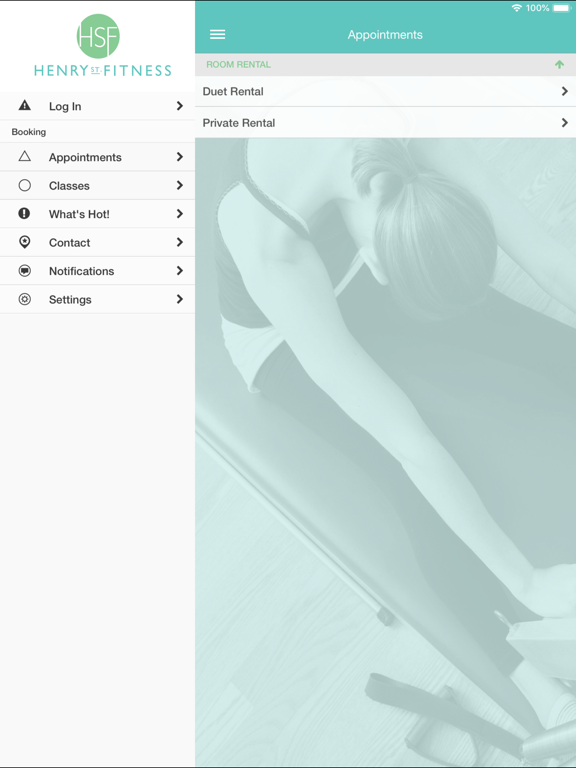Click the HENRY ST. FITNESS wordmark

pyautogui.click(x=103, y=71)
